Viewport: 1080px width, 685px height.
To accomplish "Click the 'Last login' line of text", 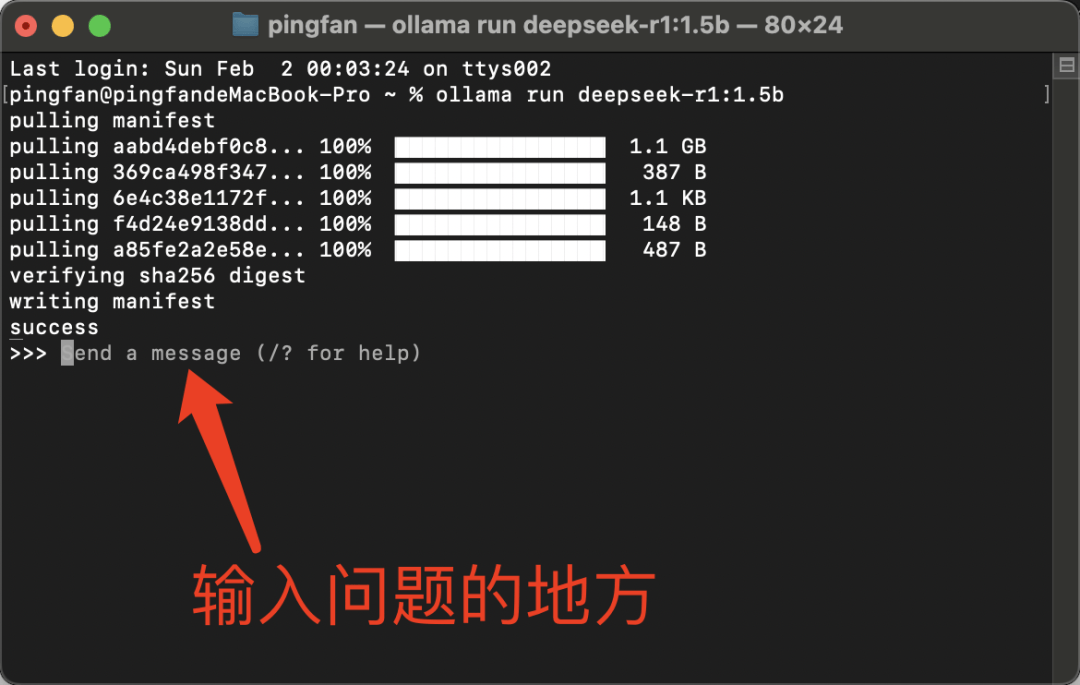I will pyautogui.click(x=280, y=69).
